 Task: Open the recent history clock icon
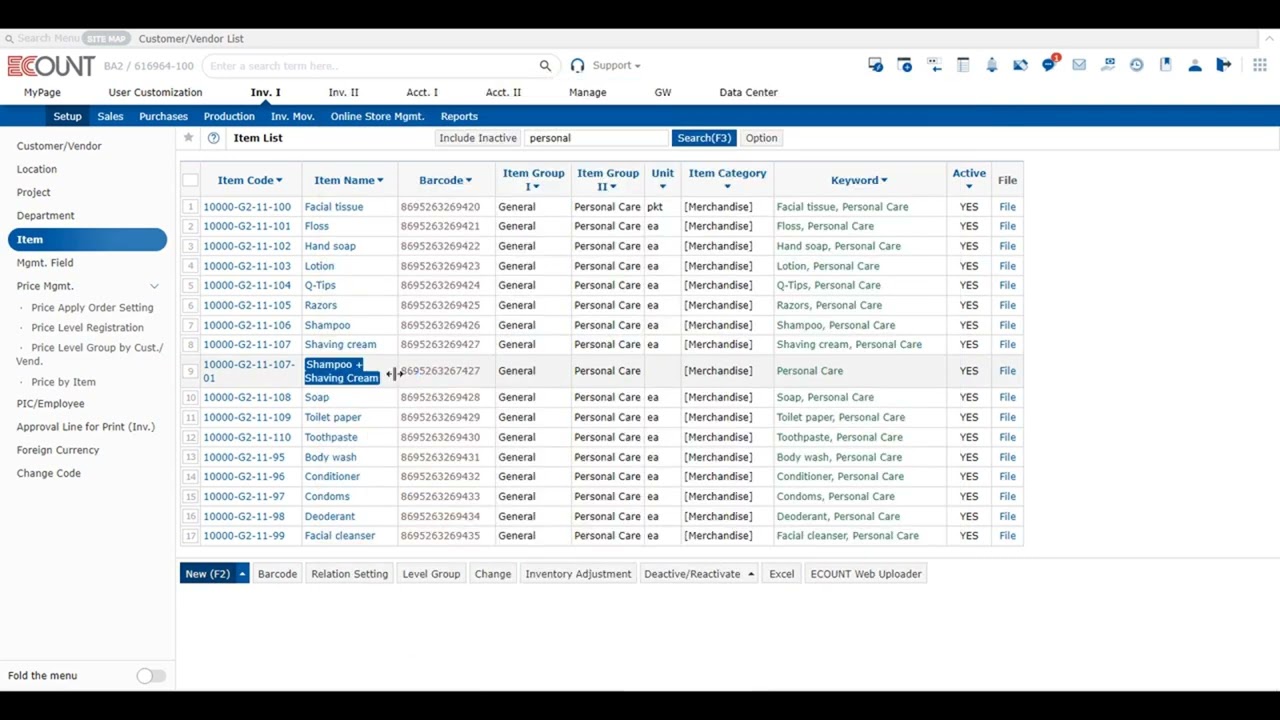pos(1137,65)
